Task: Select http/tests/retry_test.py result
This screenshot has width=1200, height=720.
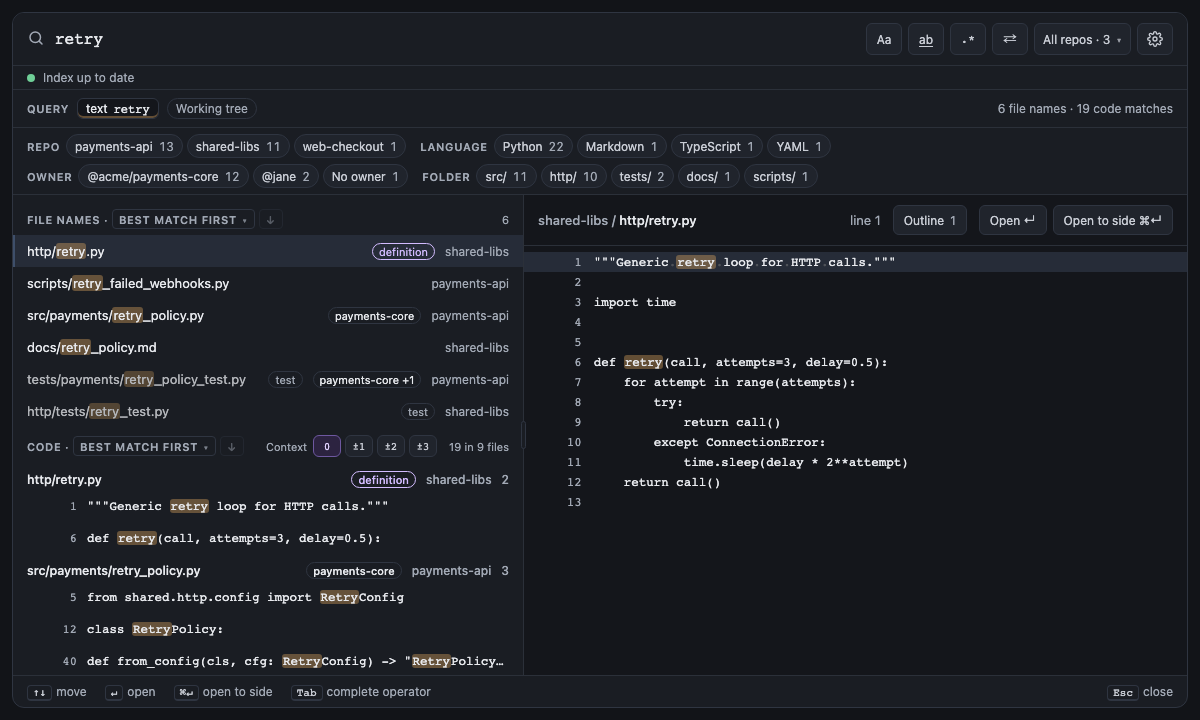Action: coord(268,412)
